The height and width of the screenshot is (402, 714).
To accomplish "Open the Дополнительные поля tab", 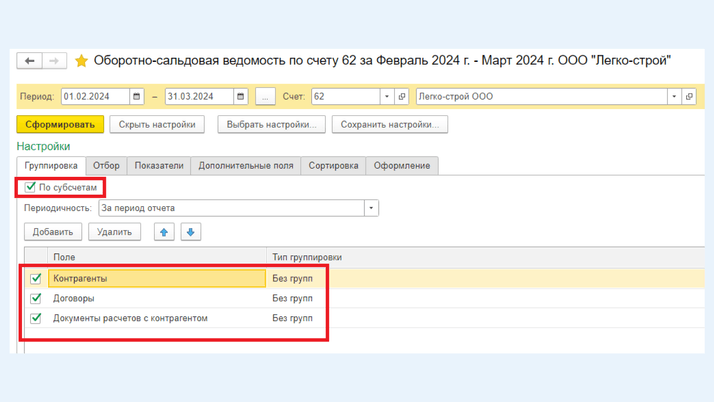I will 246,166.
